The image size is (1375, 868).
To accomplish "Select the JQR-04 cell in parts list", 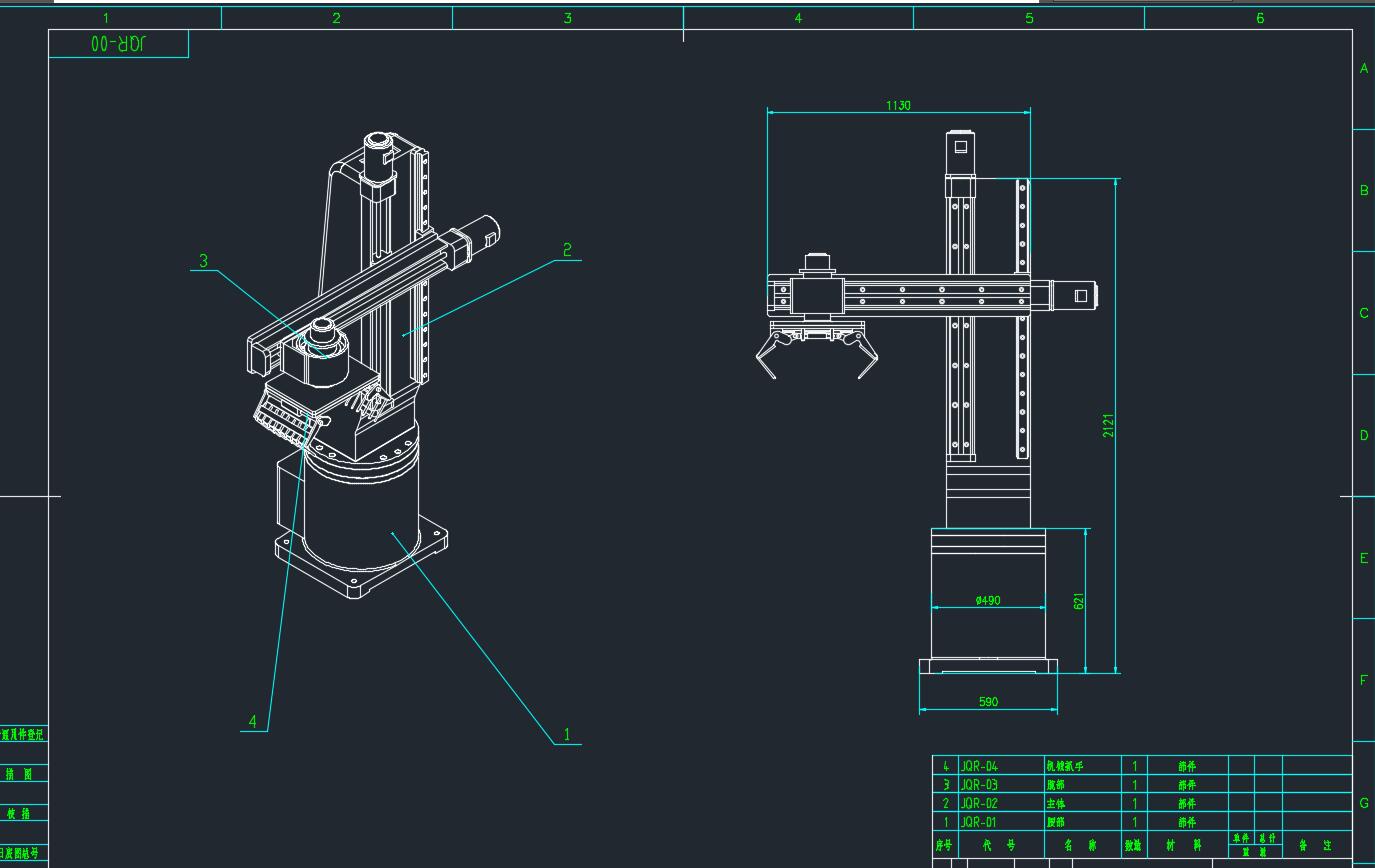I will (x=979, y=766).
